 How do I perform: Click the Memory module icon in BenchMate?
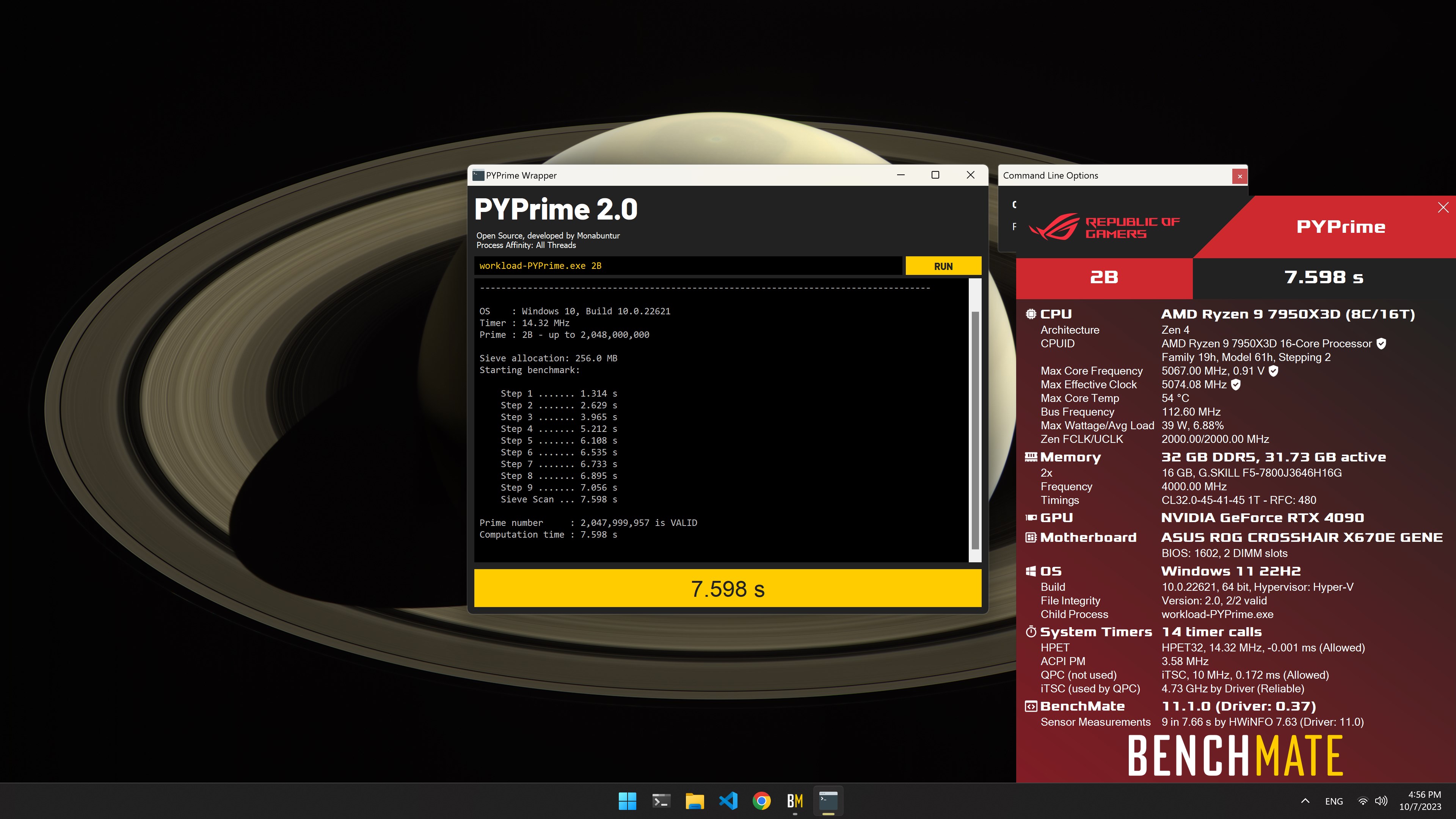(1031, 457)
